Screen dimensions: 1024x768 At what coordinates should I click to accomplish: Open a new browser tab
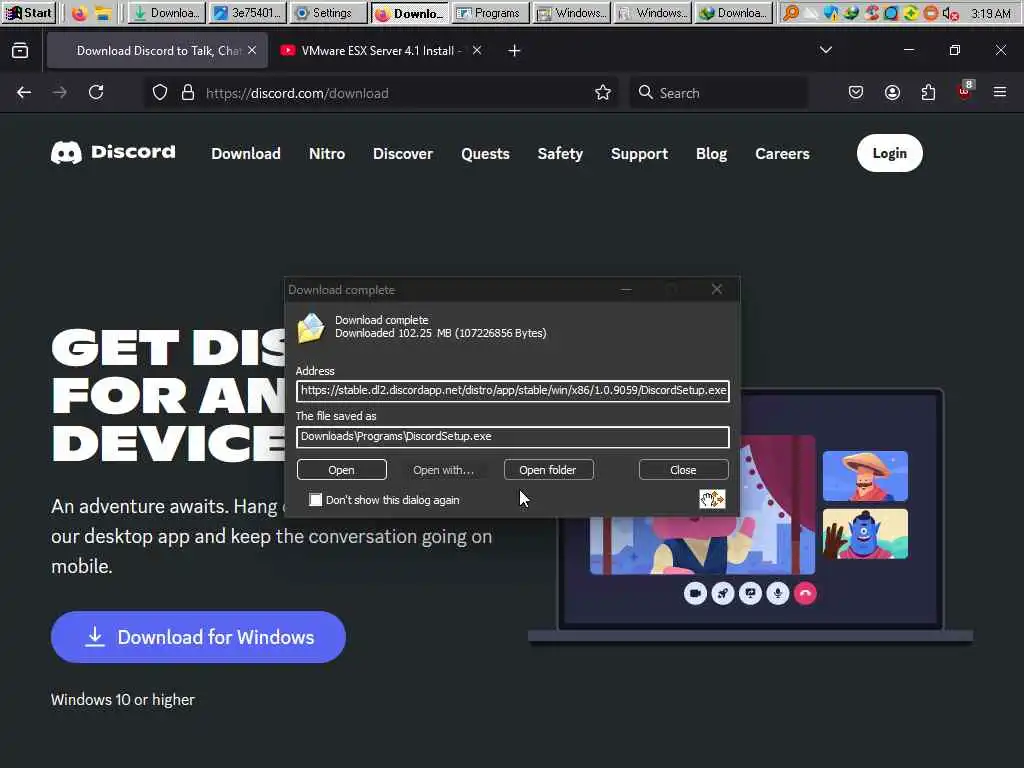[x=514, y=50]
